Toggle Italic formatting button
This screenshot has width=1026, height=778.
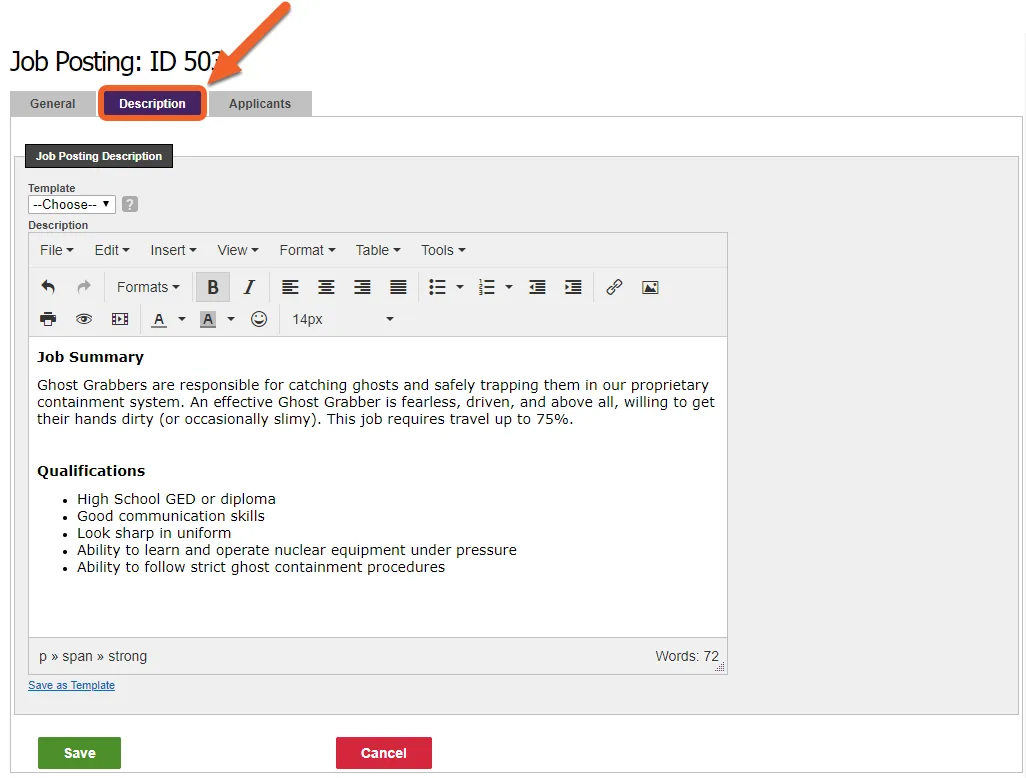(x=249, y=287)
